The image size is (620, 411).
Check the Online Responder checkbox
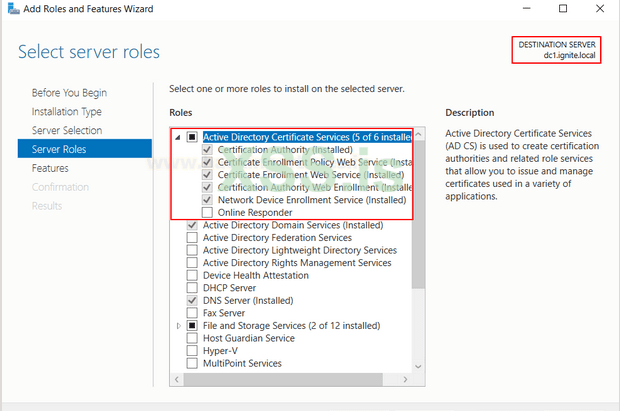[207, 212]
